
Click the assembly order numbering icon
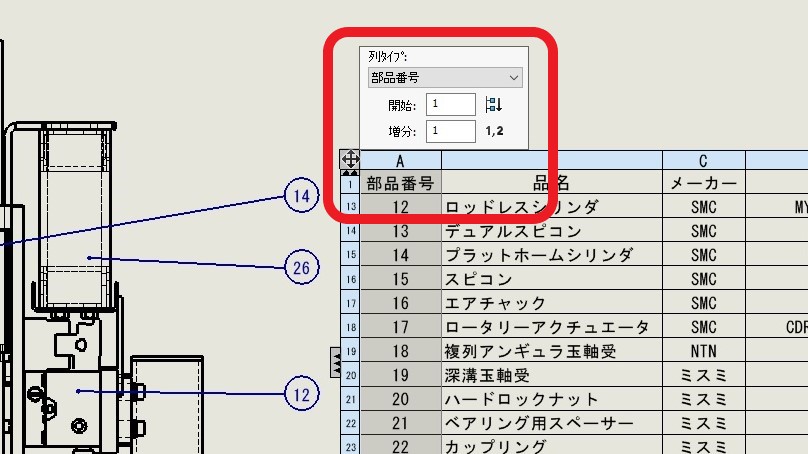(493, 105)
